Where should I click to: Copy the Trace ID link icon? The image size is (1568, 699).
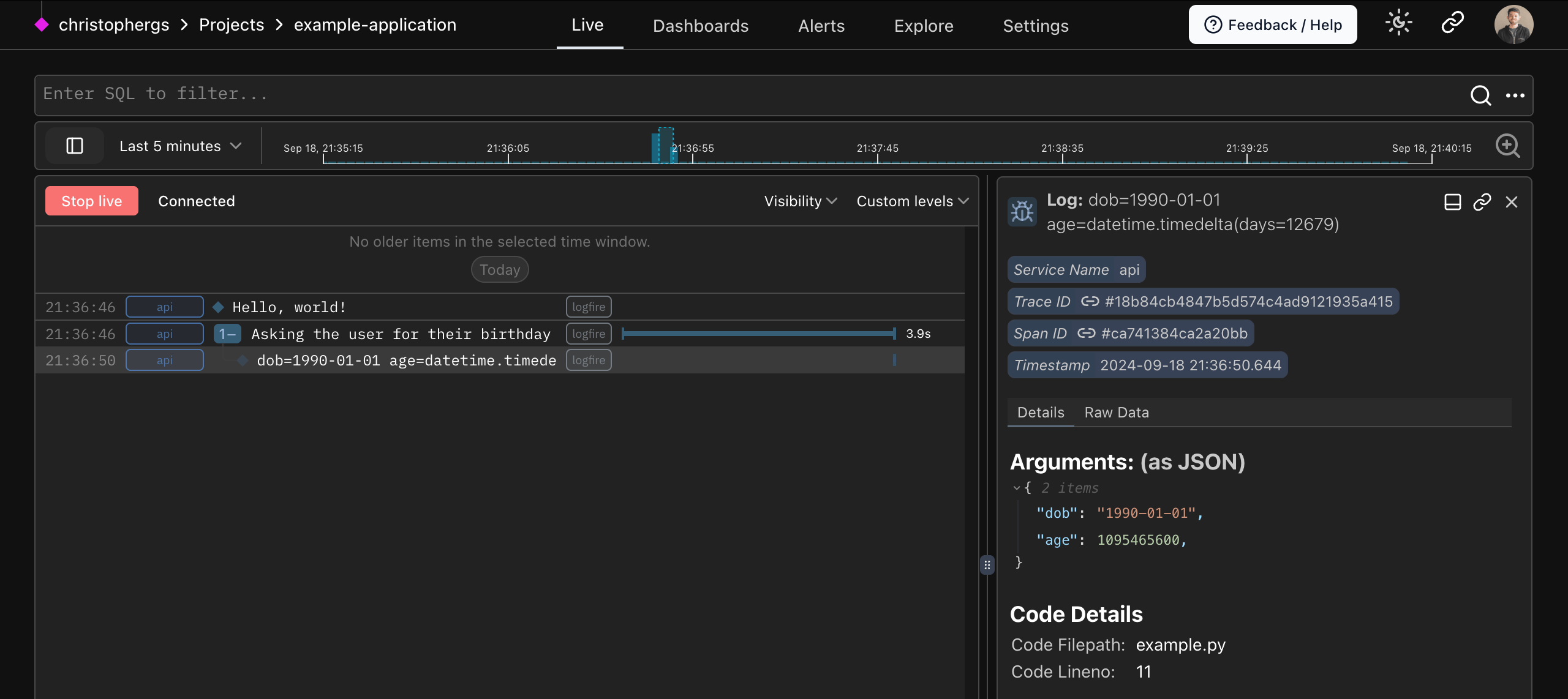1090,301
